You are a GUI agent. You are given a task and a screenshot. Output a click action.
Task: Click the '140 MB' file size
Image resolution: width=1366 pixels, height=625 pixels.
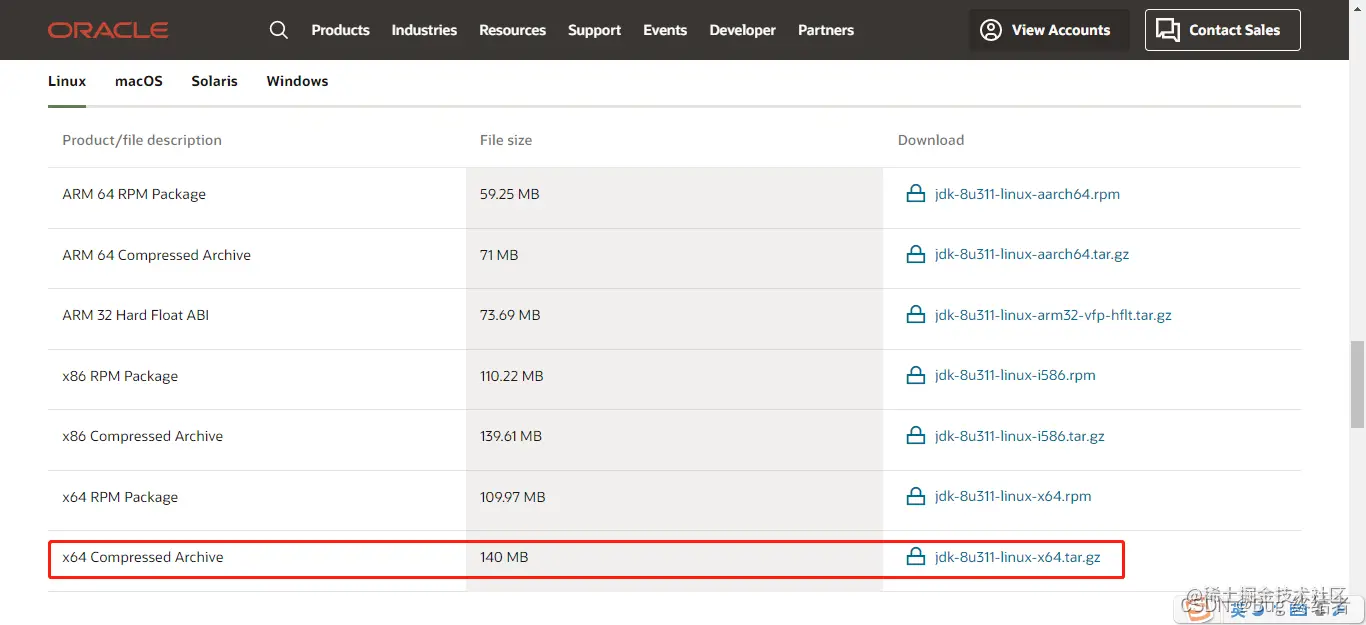pos(504,557)
